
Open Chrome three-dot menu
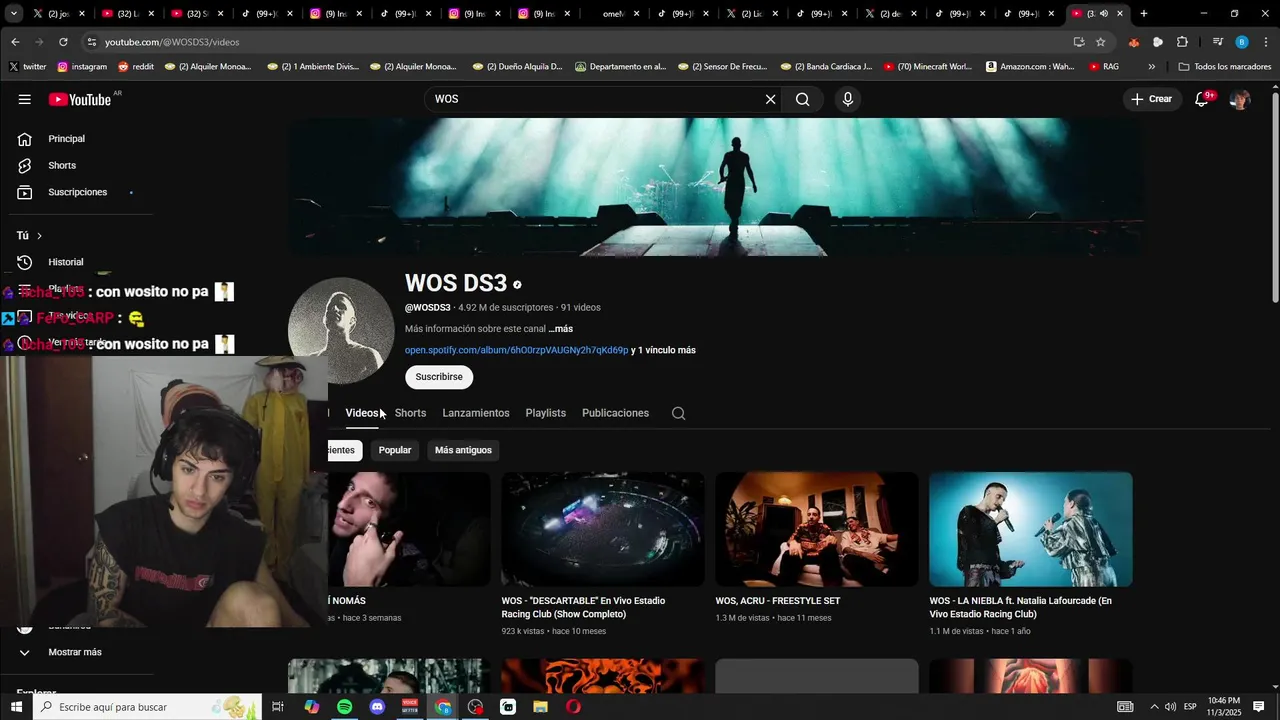pos(1266,42)
